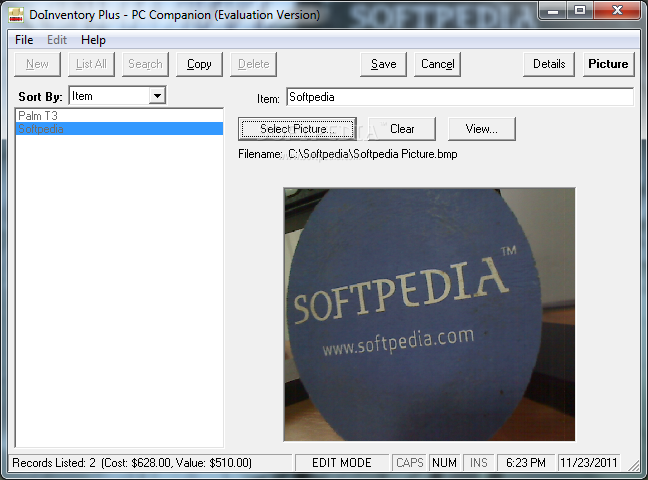Minimize the DoInventory Plus window
The height and width of the screenshot is (480, 648).
[553, 10]
